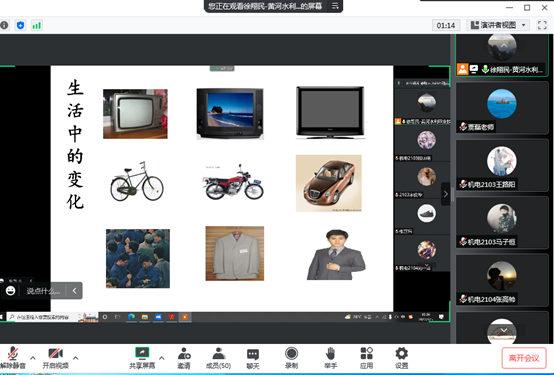Viewport: 554px width, 375px height.
Task: Open File Explorer icon in shared taskbar
Action: click(145, 317)
